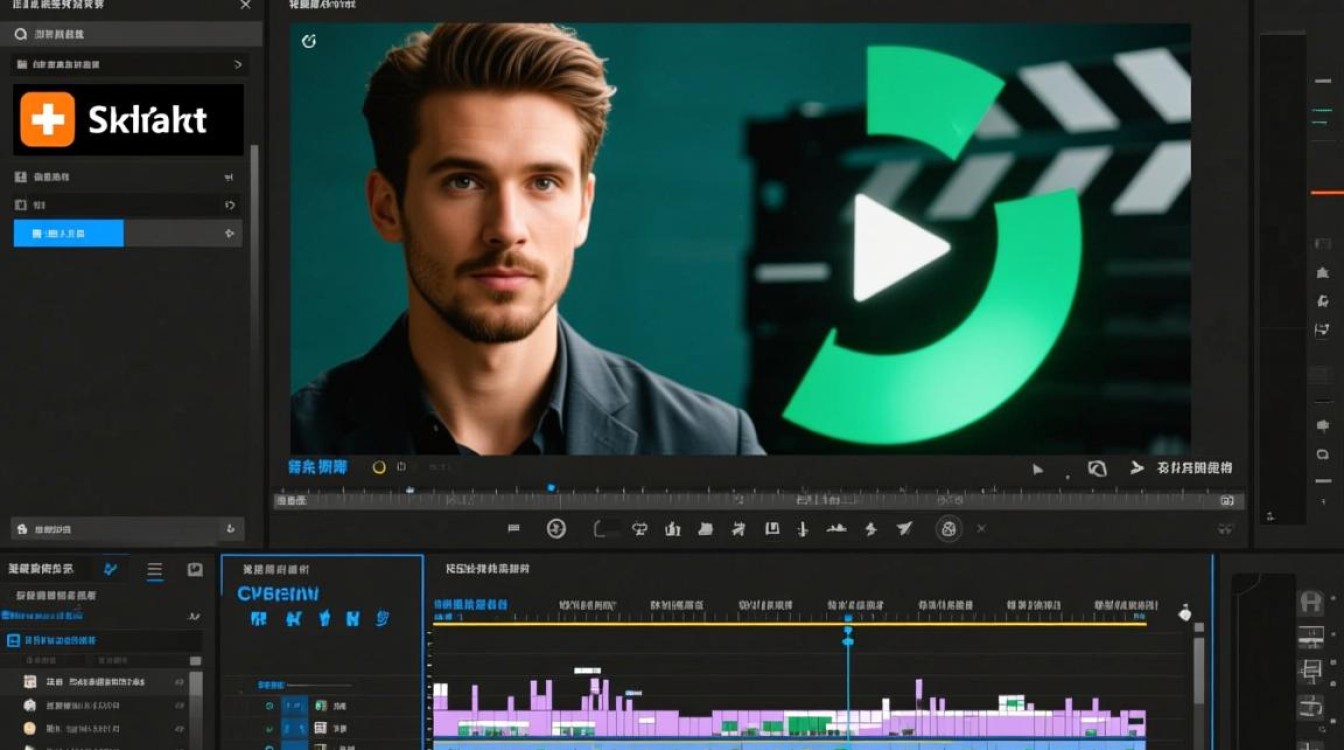Click the large white play button in the preview

click(x=900, y=248)
